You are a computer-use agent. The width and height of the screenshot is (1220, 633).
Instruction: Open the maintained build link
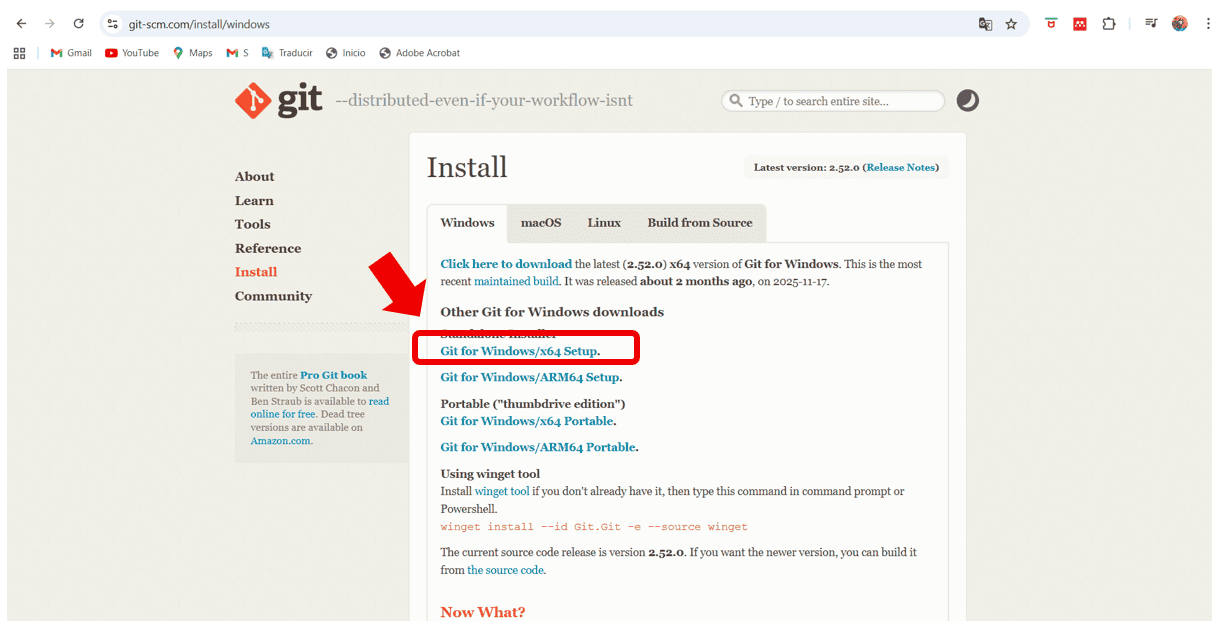pyautogui.click(x=516, y=282)
